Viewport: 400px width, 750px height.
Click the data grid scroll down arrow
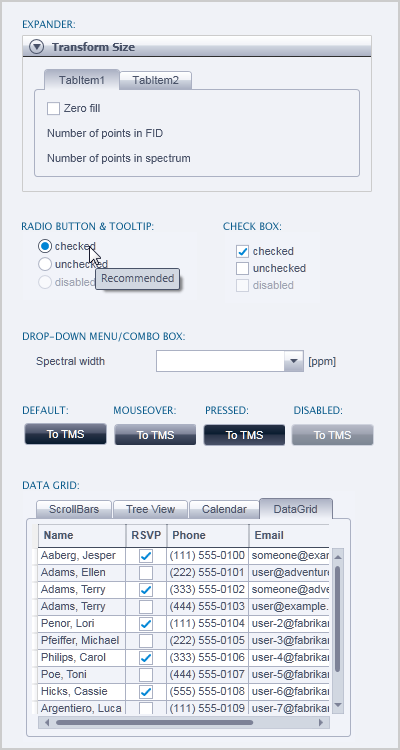point(338,705)
